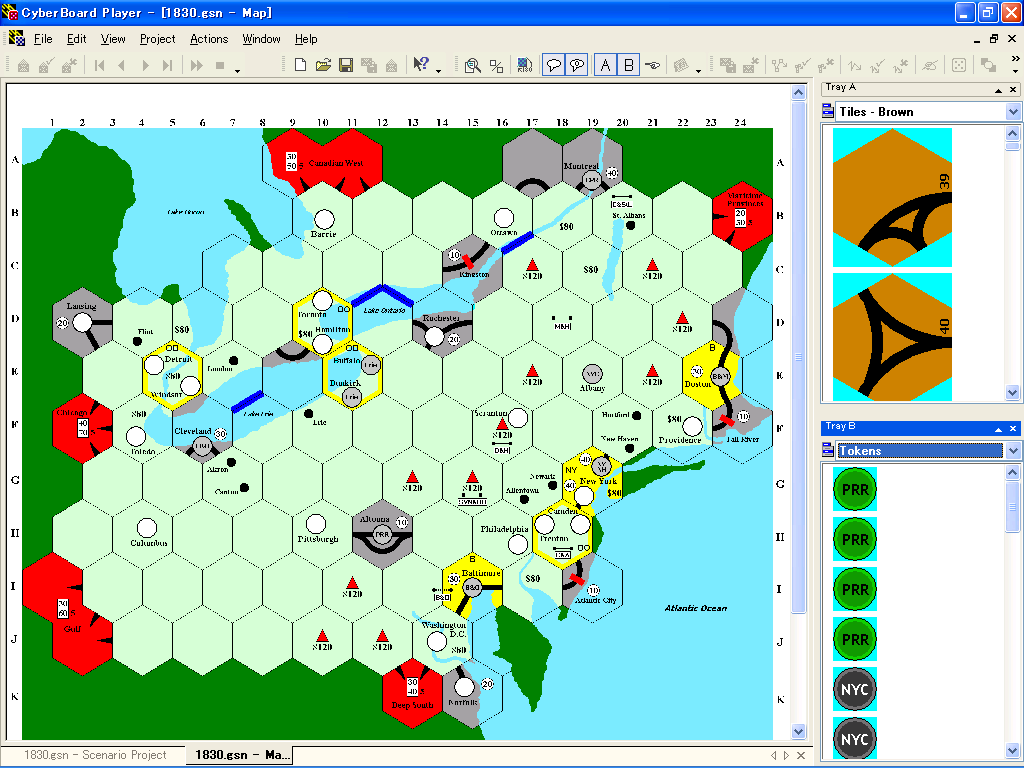Step forward one move with right arrow
The height and width of the screenshot is (768, 1024).
point(145,65)
